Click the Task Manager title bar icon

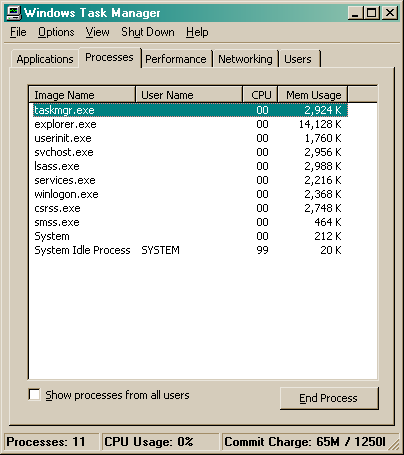pyautogui.click(x=14, y=13)
